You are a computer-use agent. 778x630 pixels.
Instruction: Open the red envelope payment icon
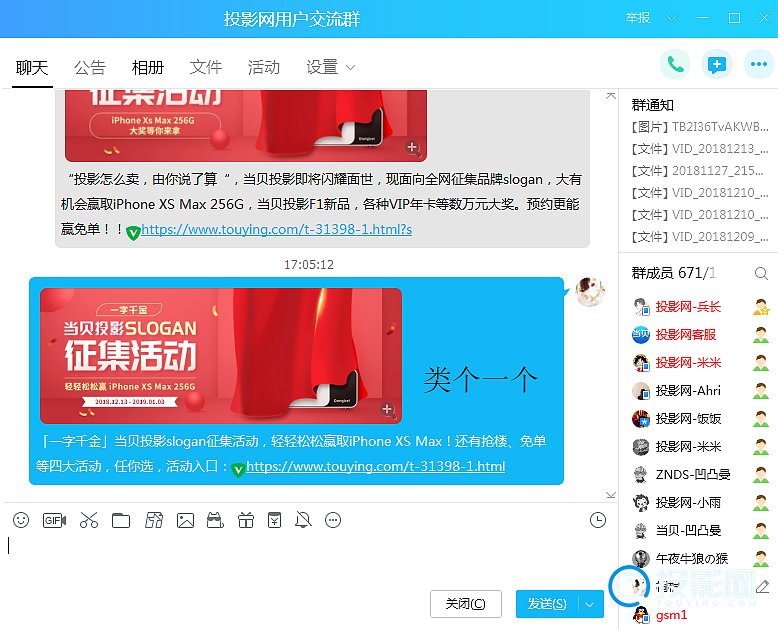(x=274, y=520)
